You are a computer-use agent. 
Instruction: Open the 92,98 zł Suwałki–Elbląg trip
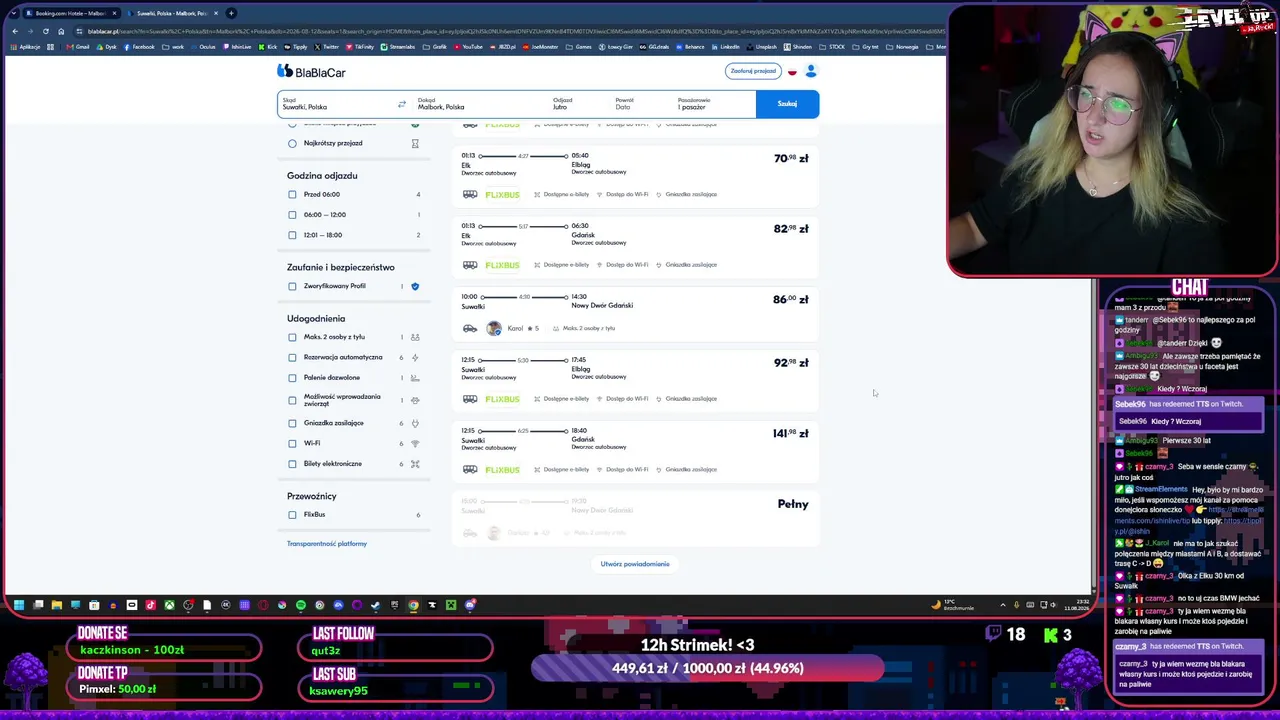pos(635,380)
